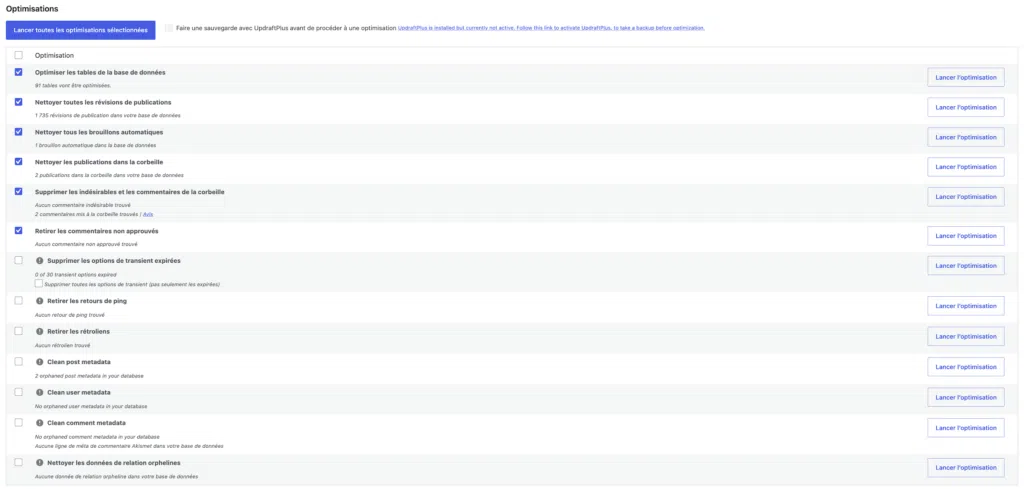This screenshot has width=1024, height=489.
Task: Click the 'Aucun retour de ping trouvé' text
Action: [x=69, y=315]
